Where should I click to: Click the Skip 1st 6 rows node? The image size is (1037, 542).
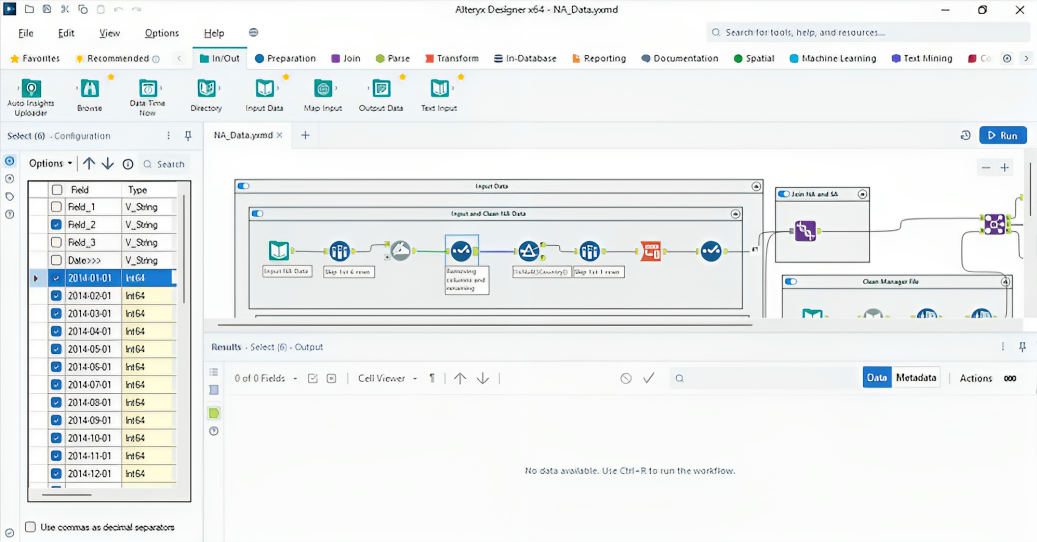tap(339, 251)
